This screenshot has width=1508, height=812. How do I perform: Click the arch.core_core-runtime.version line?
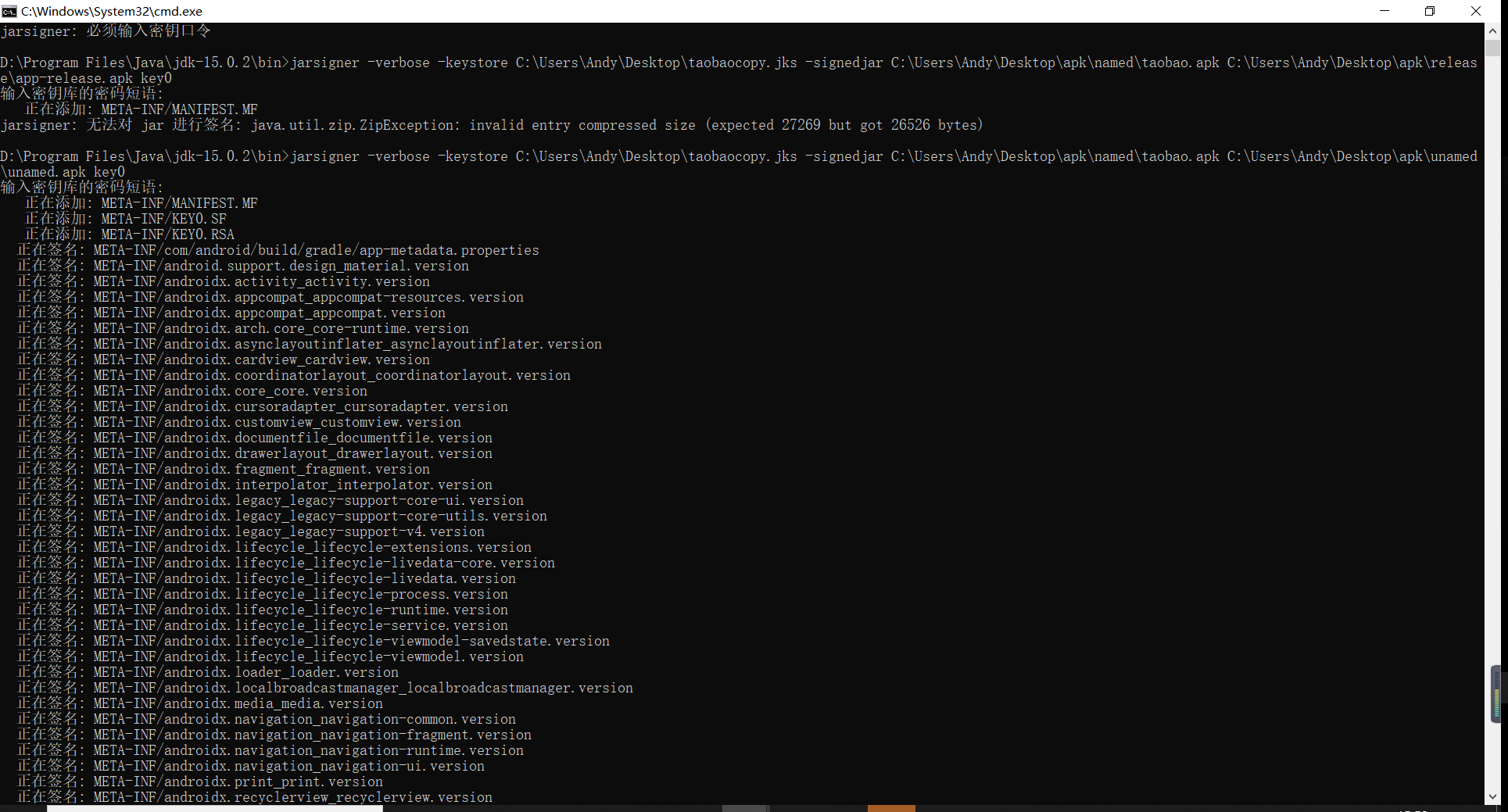pos(243,328)
